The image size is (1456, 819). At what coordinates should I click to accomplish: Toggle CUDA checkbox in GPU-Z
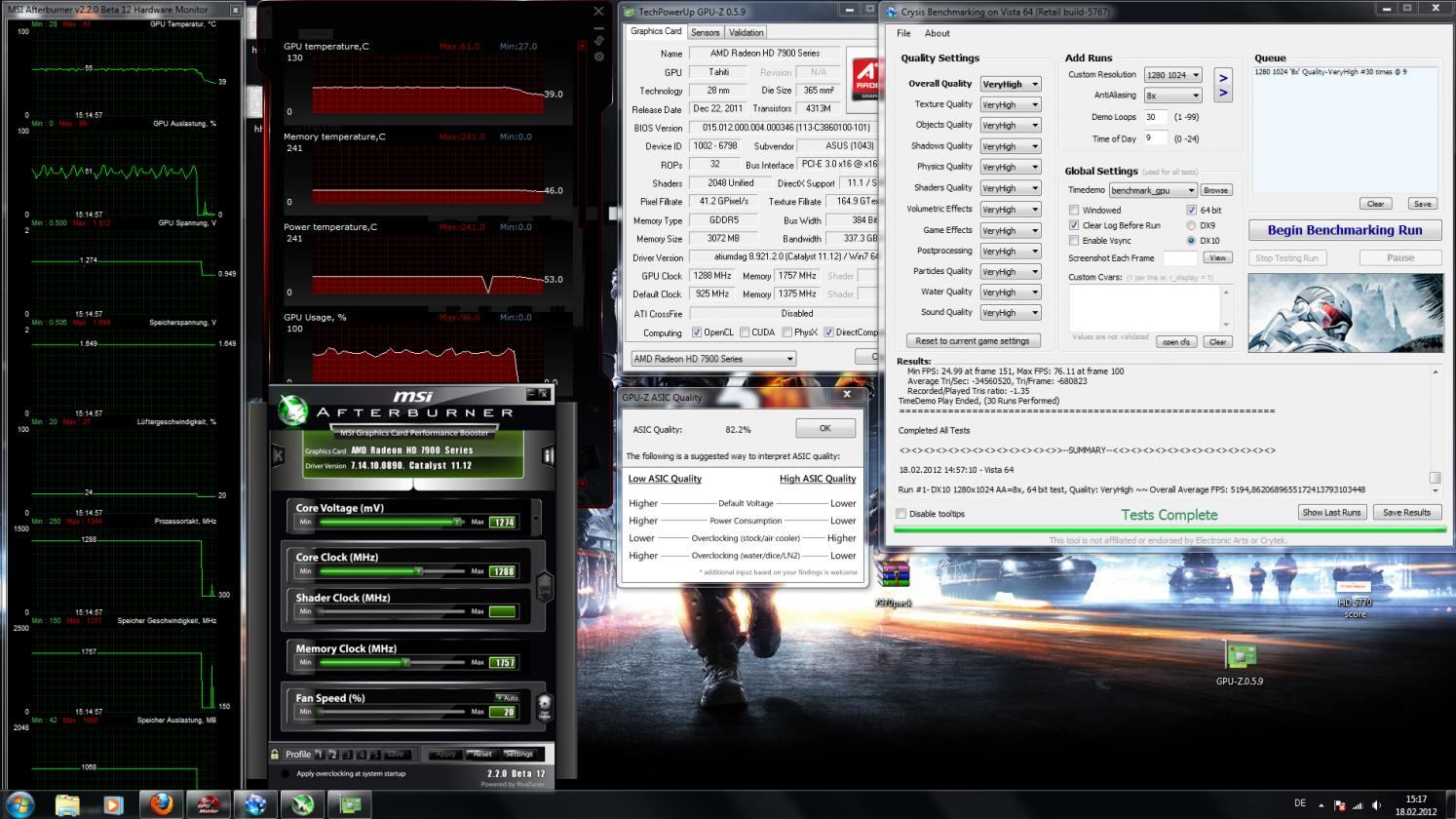[x=745, y=332]
